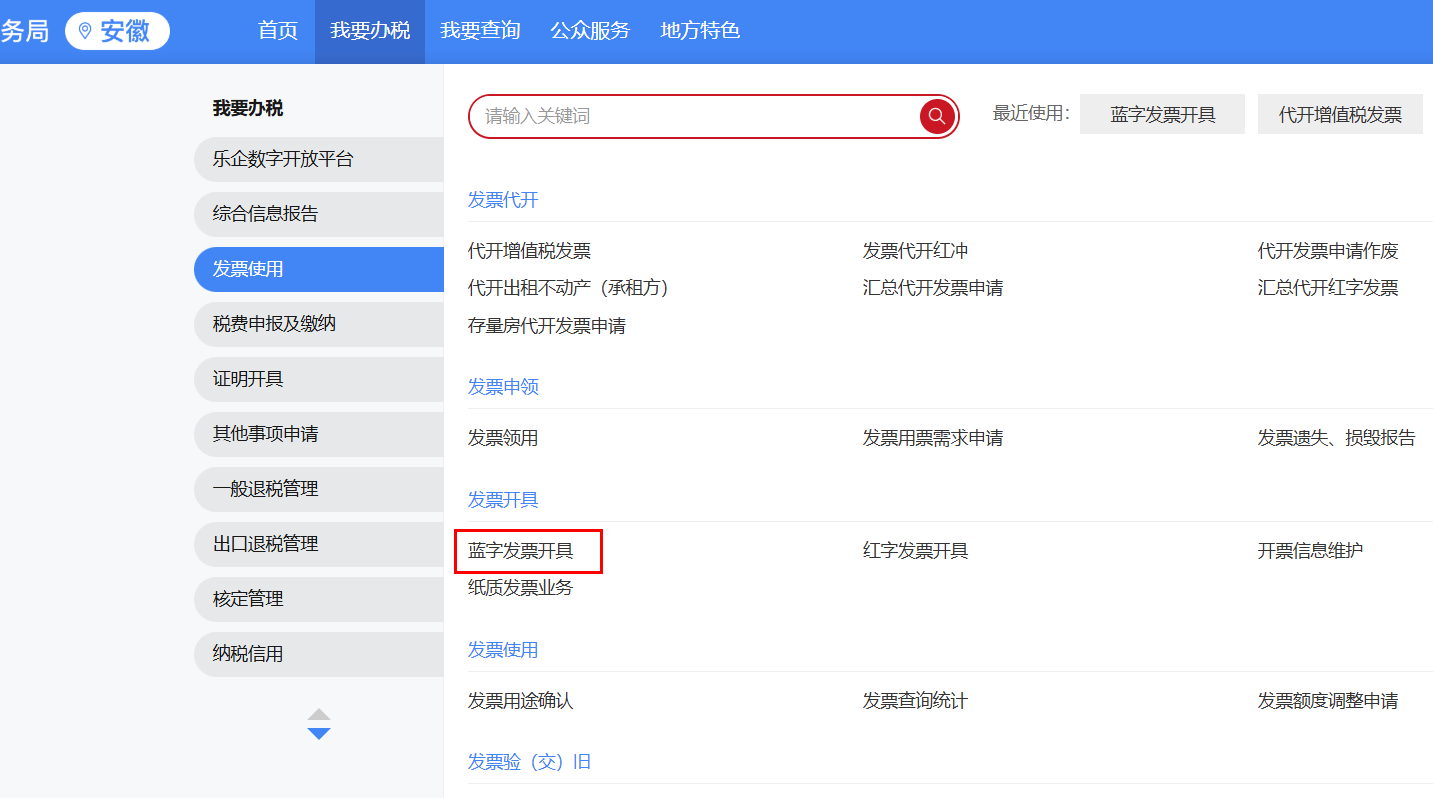This screenshot has width=1433, height=798.
Task: Click the 最近使用 label
Action: point(1031,114)
